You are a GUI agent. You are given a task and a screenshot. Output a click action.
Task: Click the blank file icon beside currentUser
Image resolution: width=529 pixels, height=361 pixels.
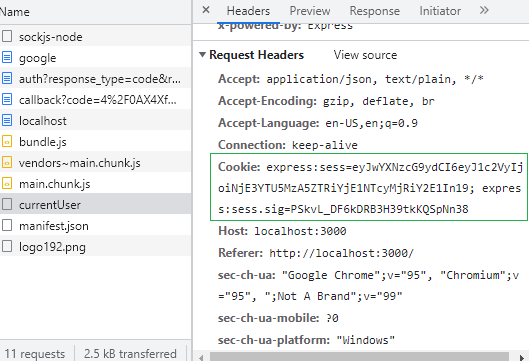(x=7, y=204)
